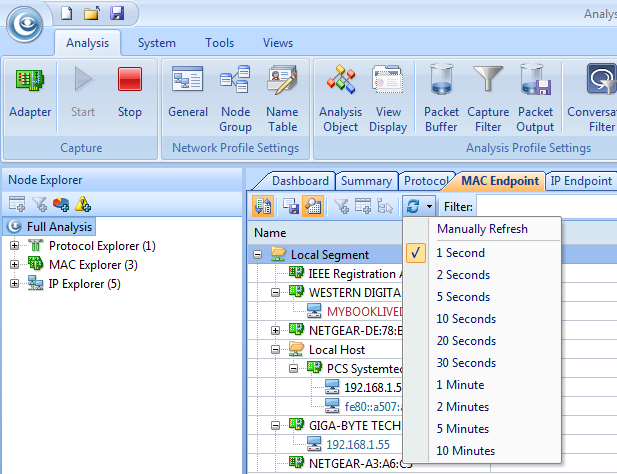Click the MAC Endpoint export save icon
The width and height of the screenshot is (617, 474).
tap(291, 206)
